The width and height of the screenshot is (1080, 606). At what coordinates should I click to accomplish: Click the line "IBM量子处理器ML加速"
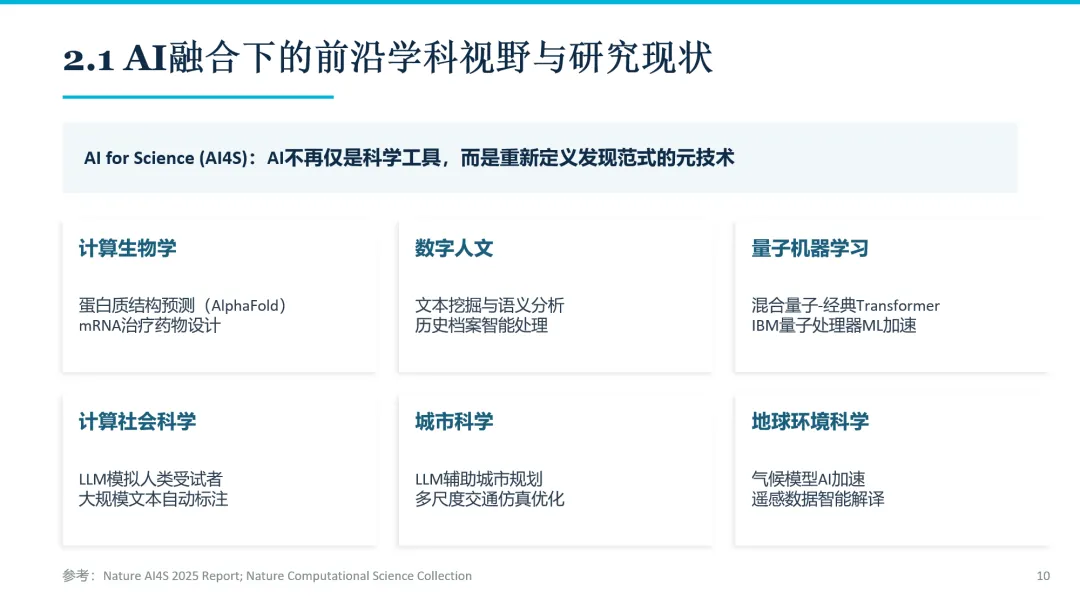pyautogui.click(x=834, y=326)
